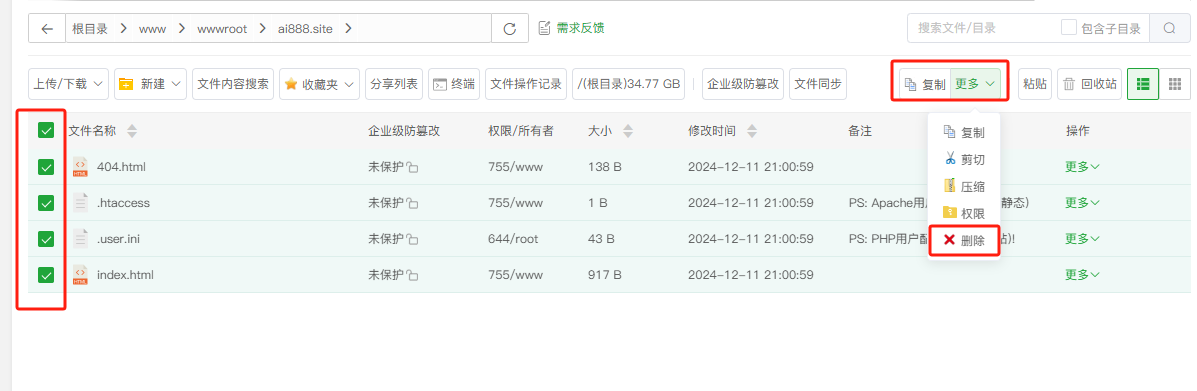Viewport: 1197px width, 391px height.
Task: Sort by 文件名称 column arrows
Action: click(x=131, y=131)
